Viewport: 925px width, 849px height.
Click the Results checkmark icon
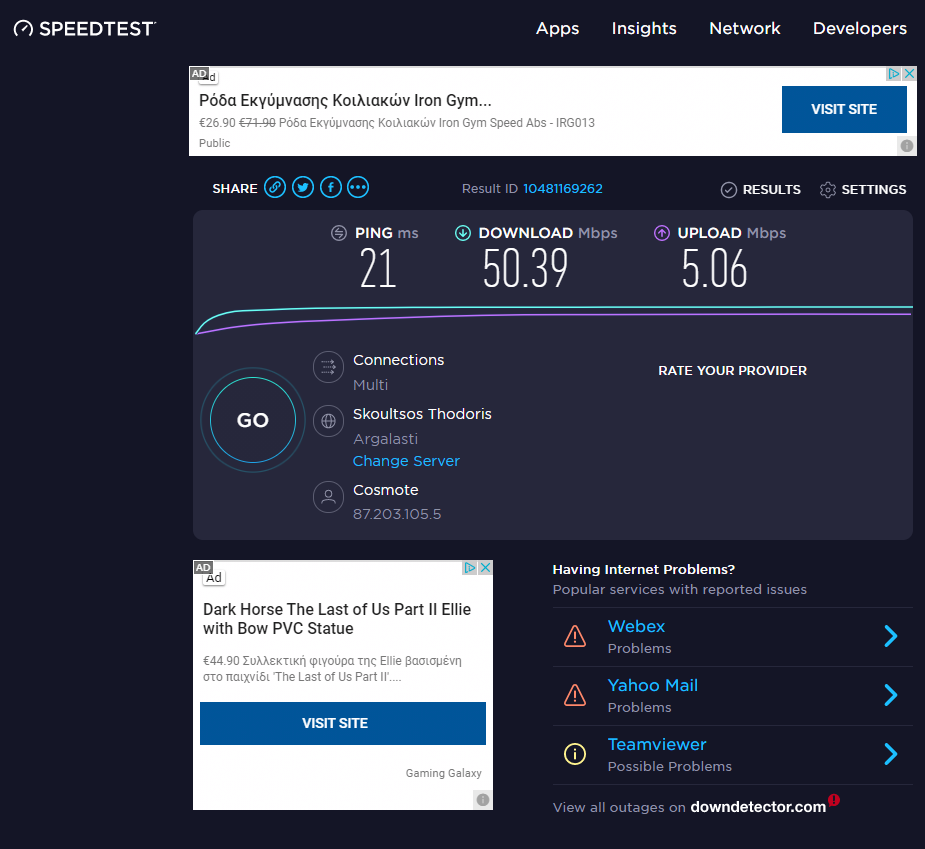[x=729, y=189]
